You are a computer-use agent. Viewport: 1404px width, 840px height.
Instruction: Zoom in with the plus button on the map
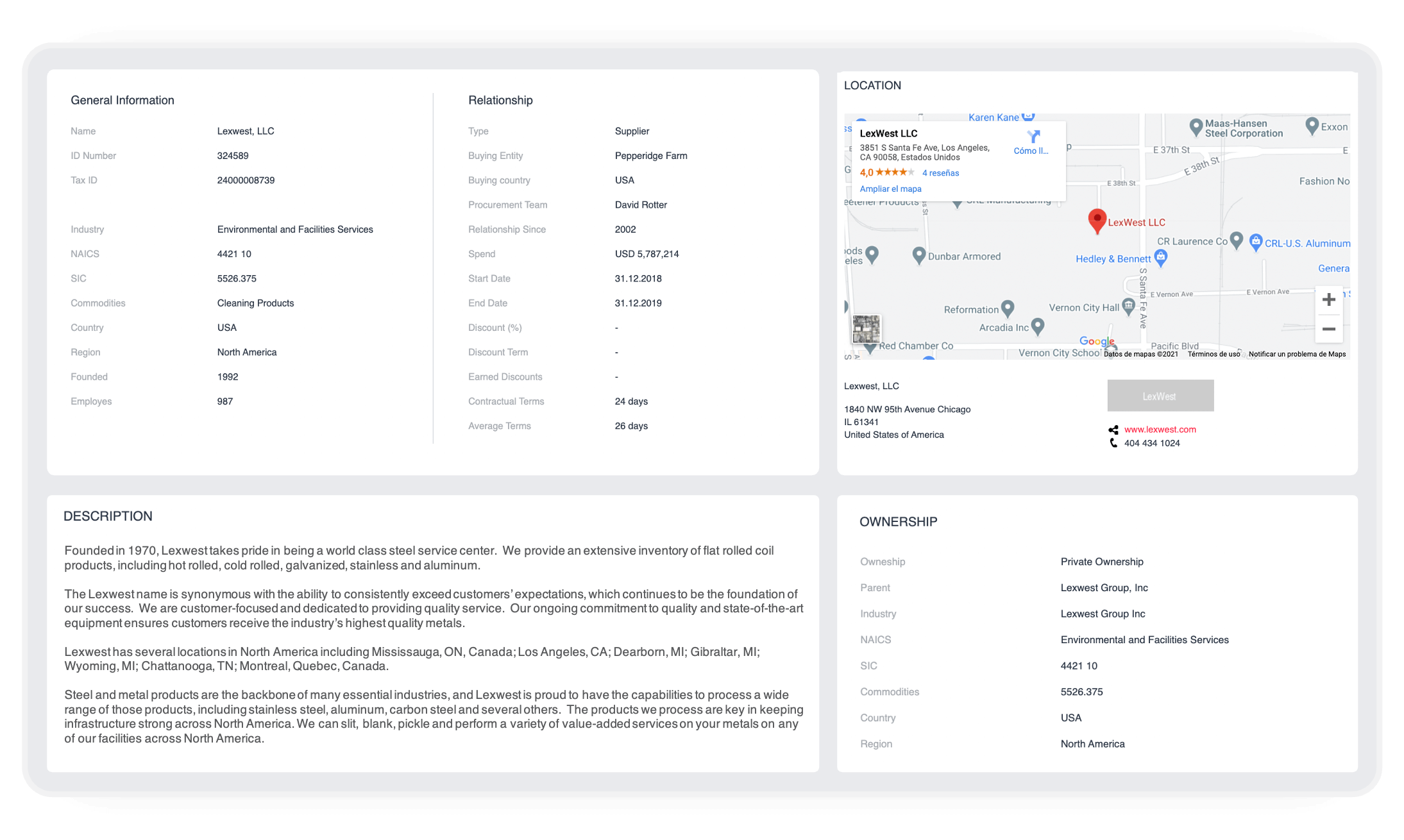pyautogui.click(x=1329, y=299)
